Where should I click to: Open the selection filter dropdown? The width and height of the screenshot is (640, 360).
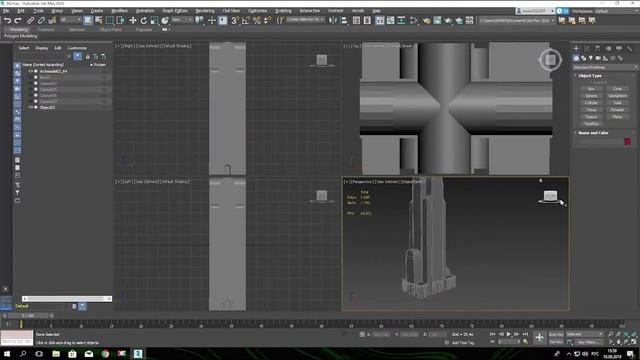point(71,20)
